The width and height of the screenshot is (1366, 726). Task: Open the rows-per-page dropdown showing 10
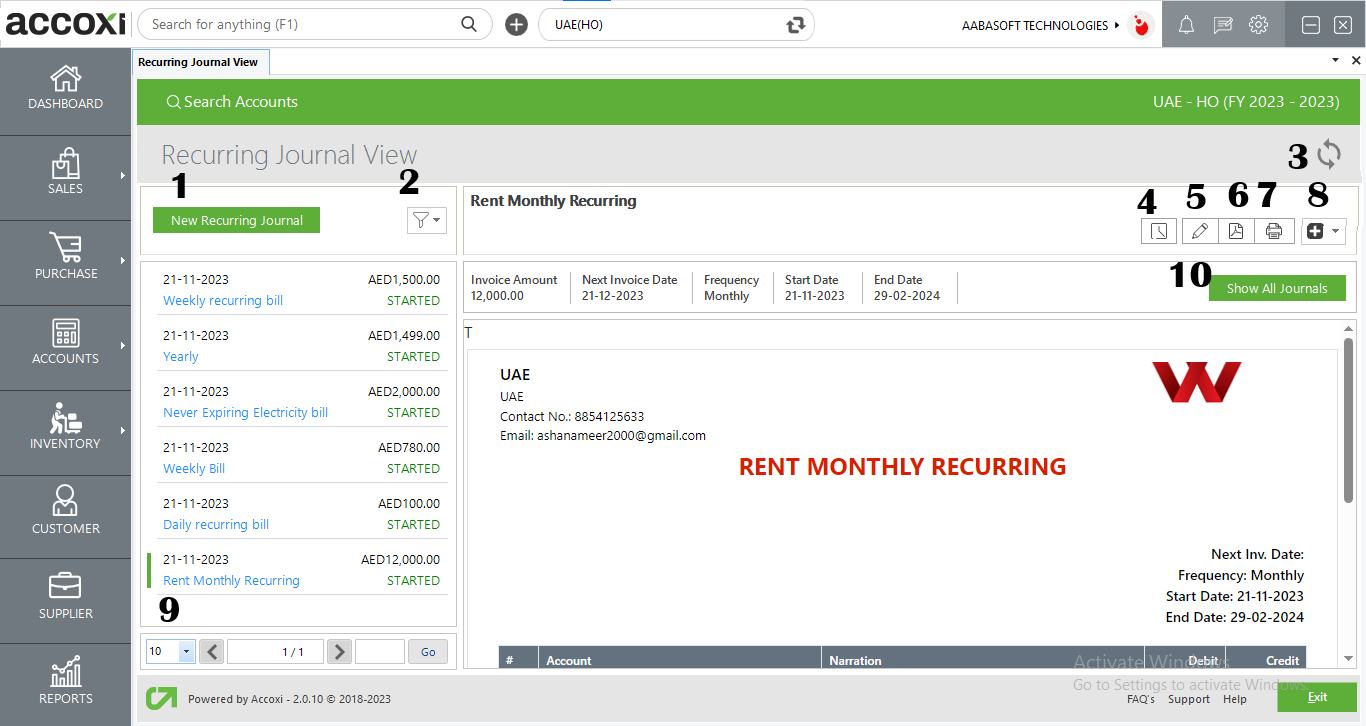pos(169,651)
